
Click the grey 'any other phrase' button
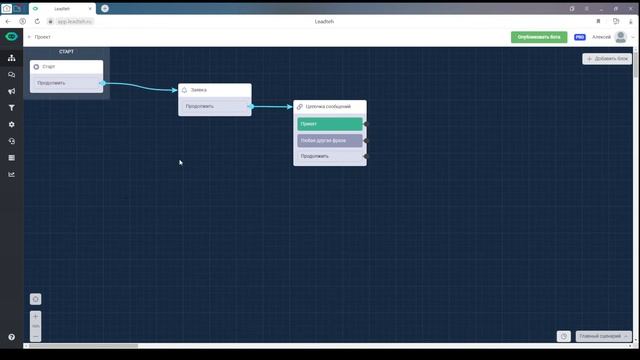pos(330,140)
